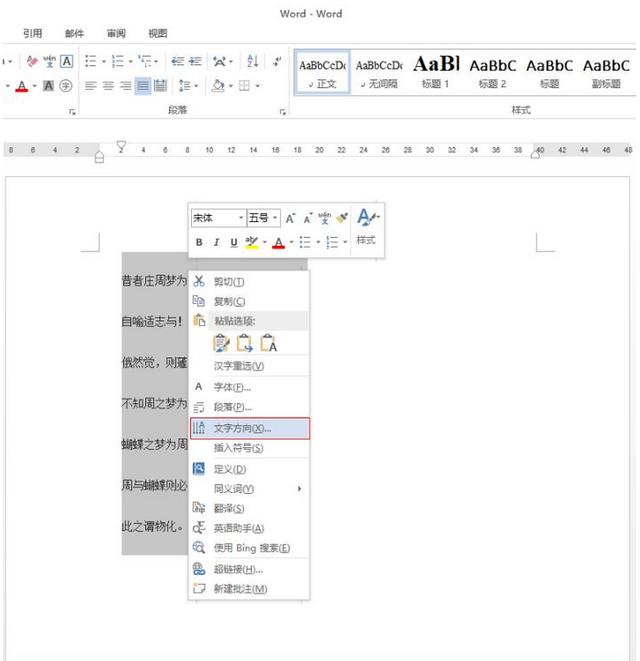Sort paragraphs with the A-Z icon
This screenshot has height=661, width=640.
(253, 62)
